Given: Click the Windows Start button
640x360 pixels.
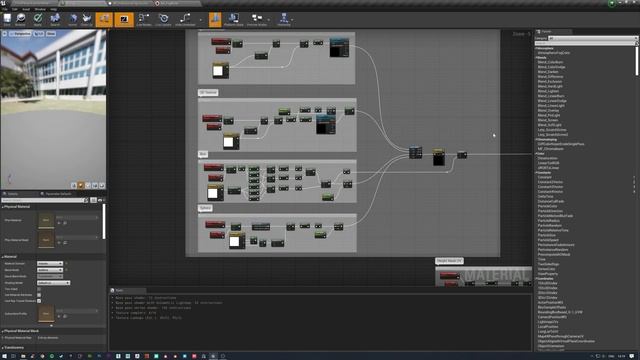Looking at the screenshot, I should [x=4, y=356].
